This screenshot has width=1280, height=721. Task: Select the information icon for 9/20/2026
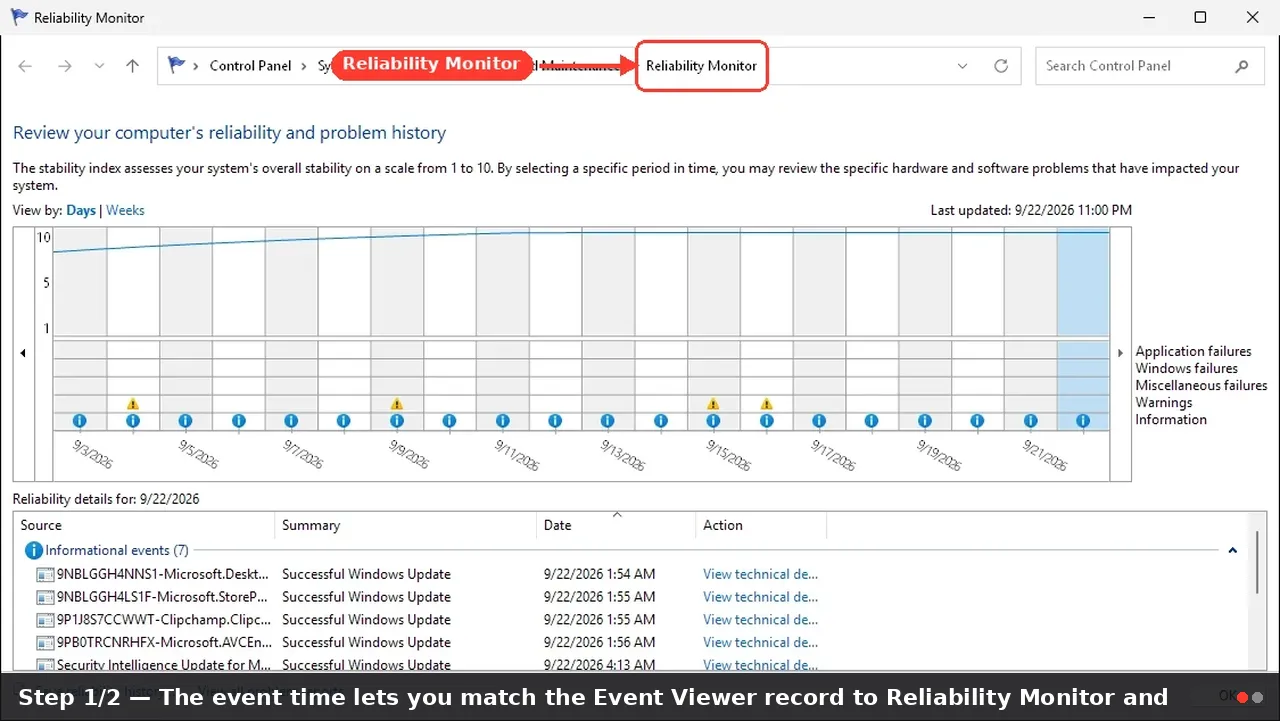[x=977, y=421]
